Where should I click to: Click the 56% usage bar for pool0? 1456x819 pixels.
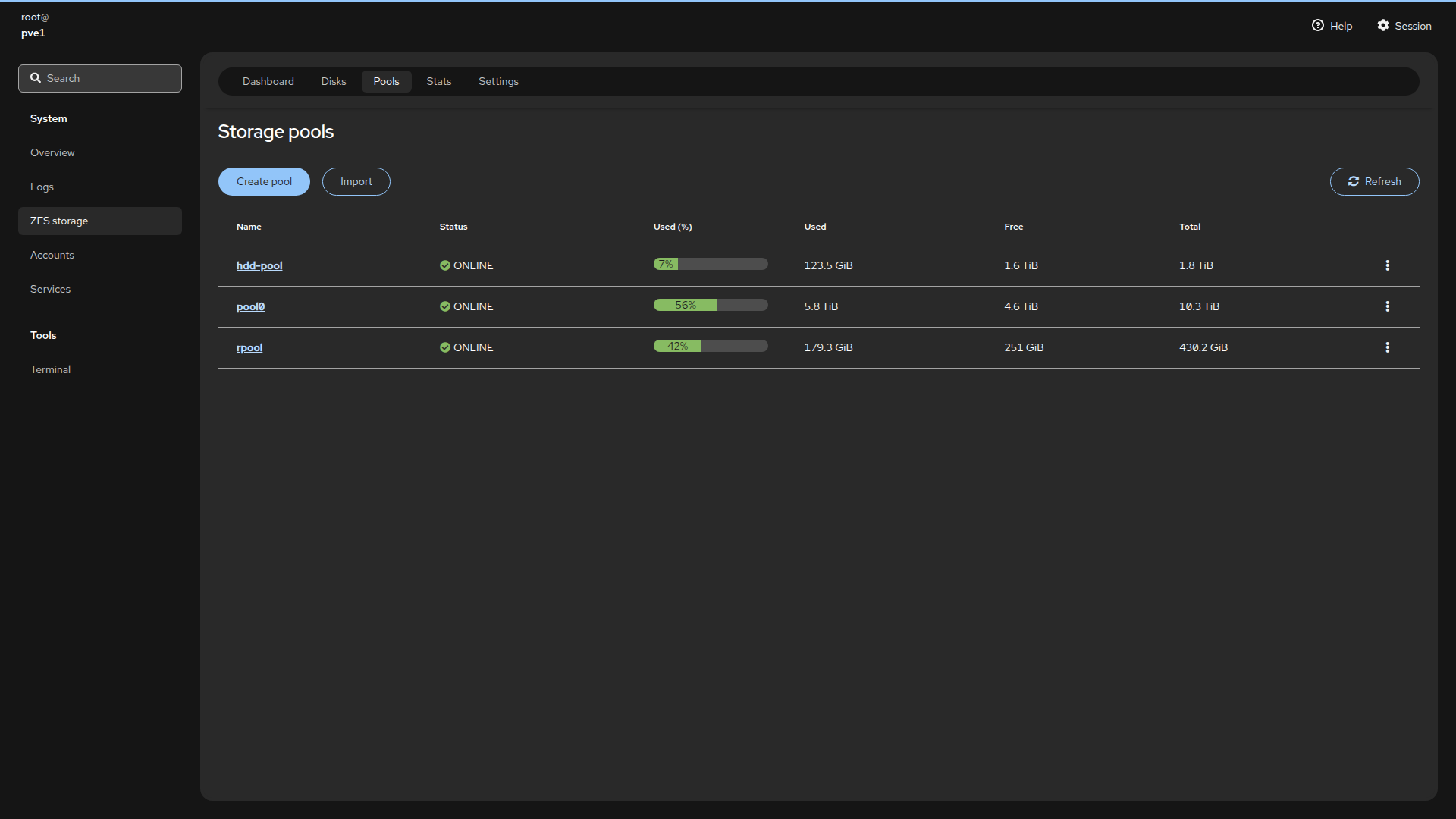(x=710, y=305)
